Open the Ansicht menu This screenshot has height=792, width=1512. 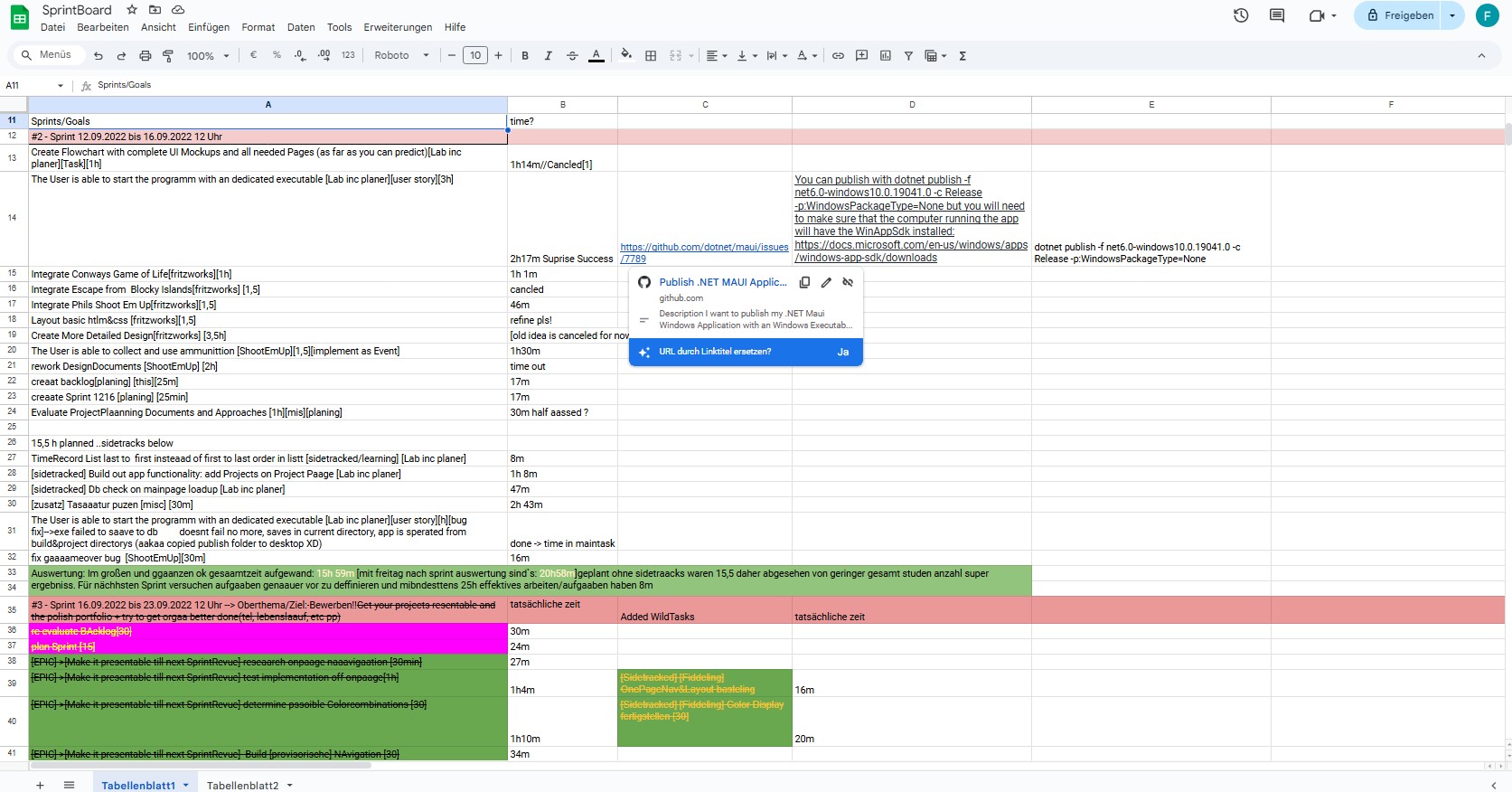click(x=159, y=27)
